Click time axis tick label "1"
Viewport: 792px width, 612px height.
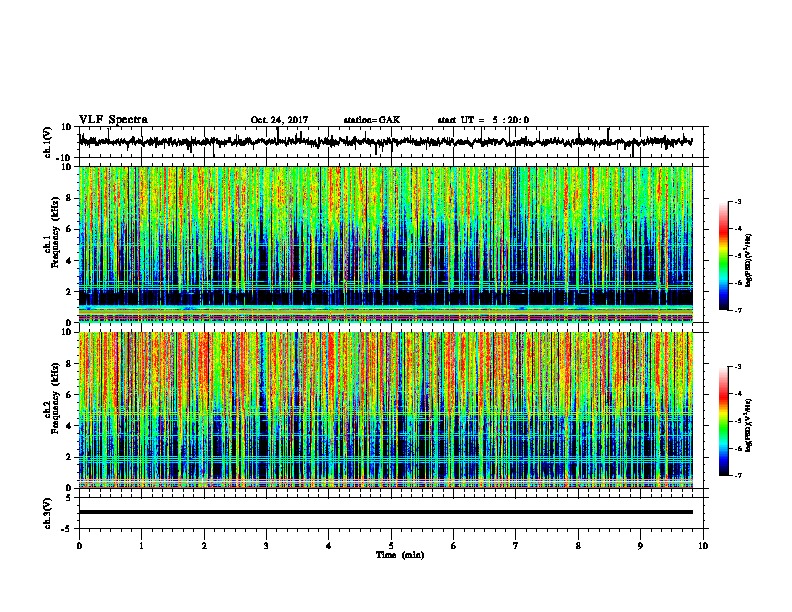[141, 546]
